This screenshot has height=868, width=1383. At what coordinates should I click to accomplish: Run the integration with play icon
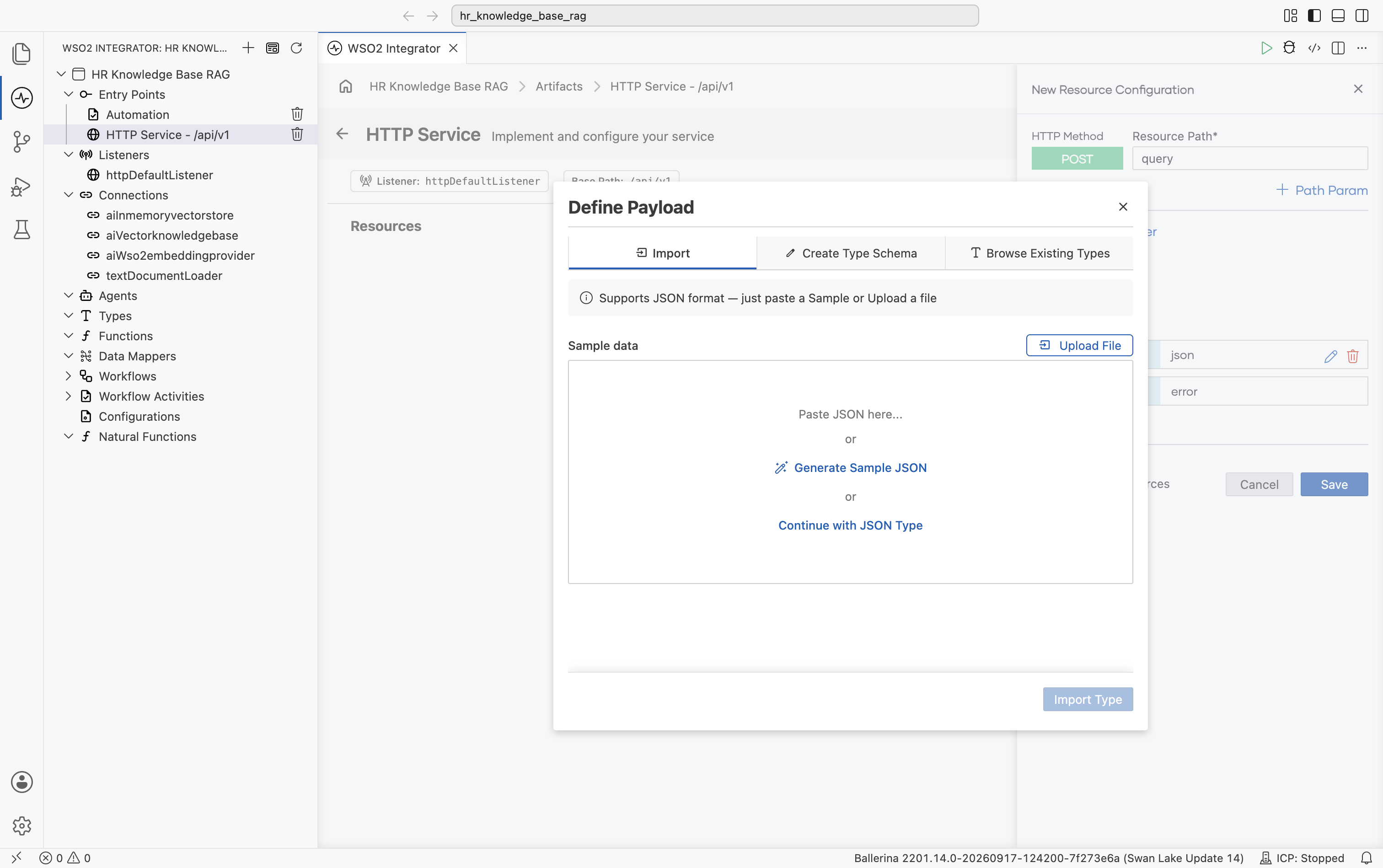pyautogui.click(x=1266, y=48)
